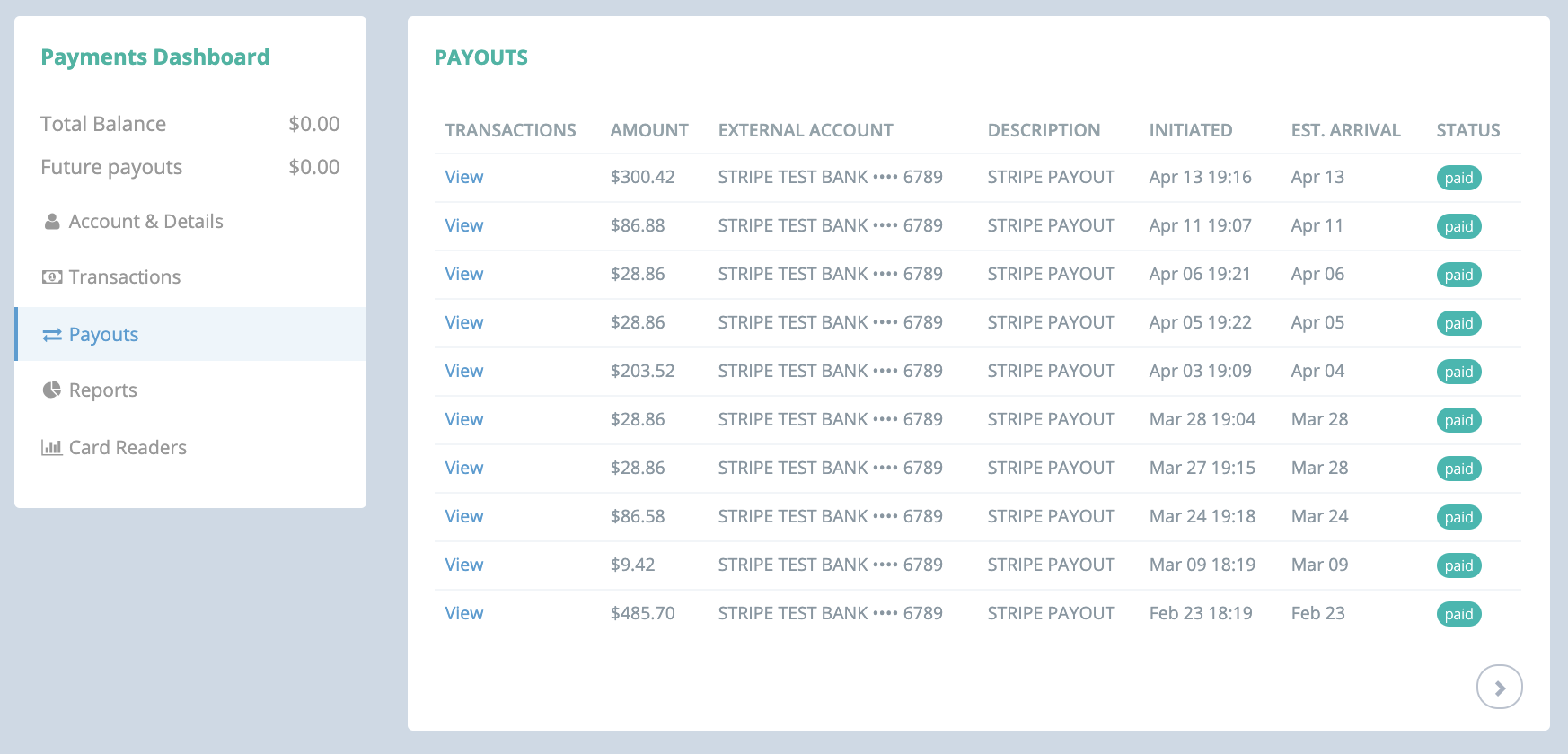Image resolution: width=1568 pixels, height=754 pixels.
Task: Click the $0.00 Future payouts value
Action: point(314,167)
